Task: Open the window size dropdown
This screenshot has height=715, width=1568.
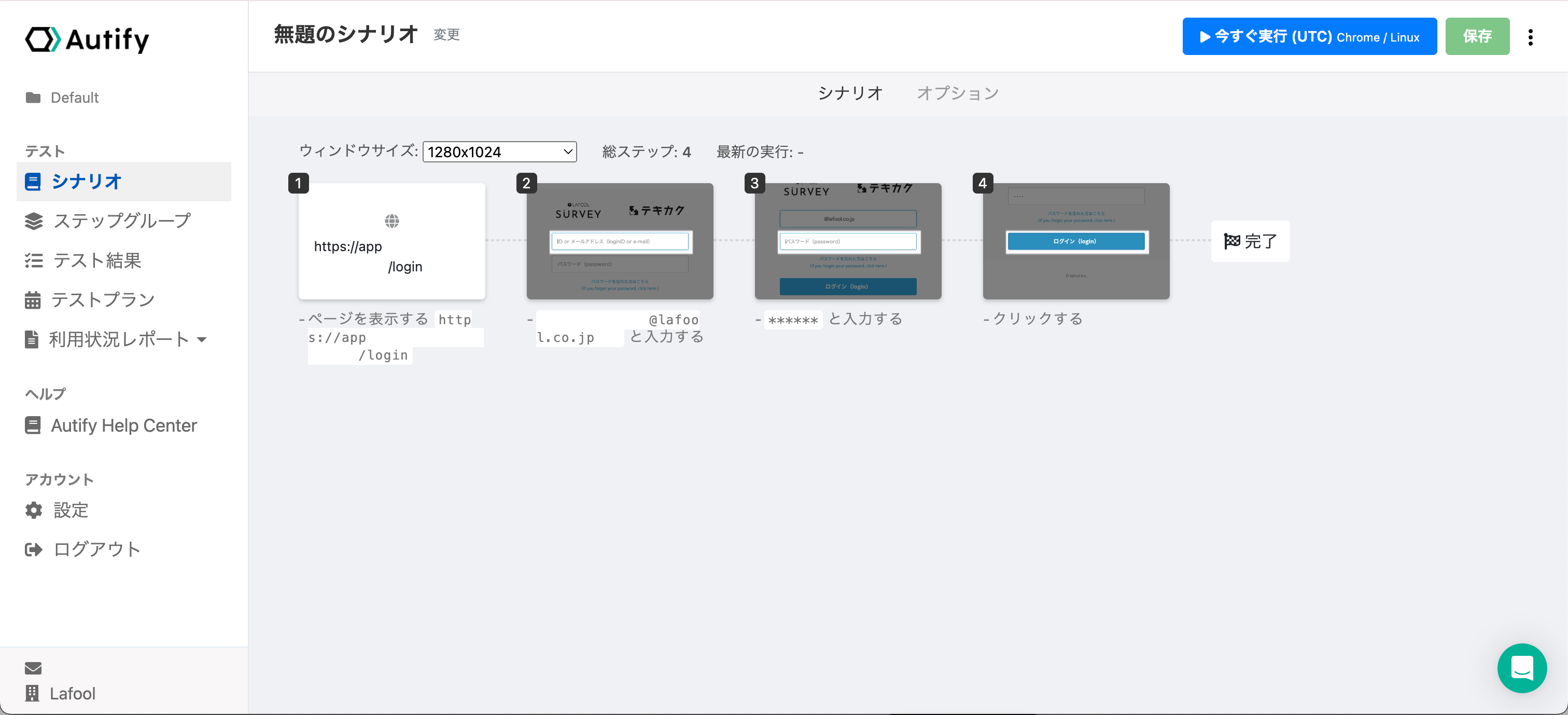Action: tap(499, 152)
